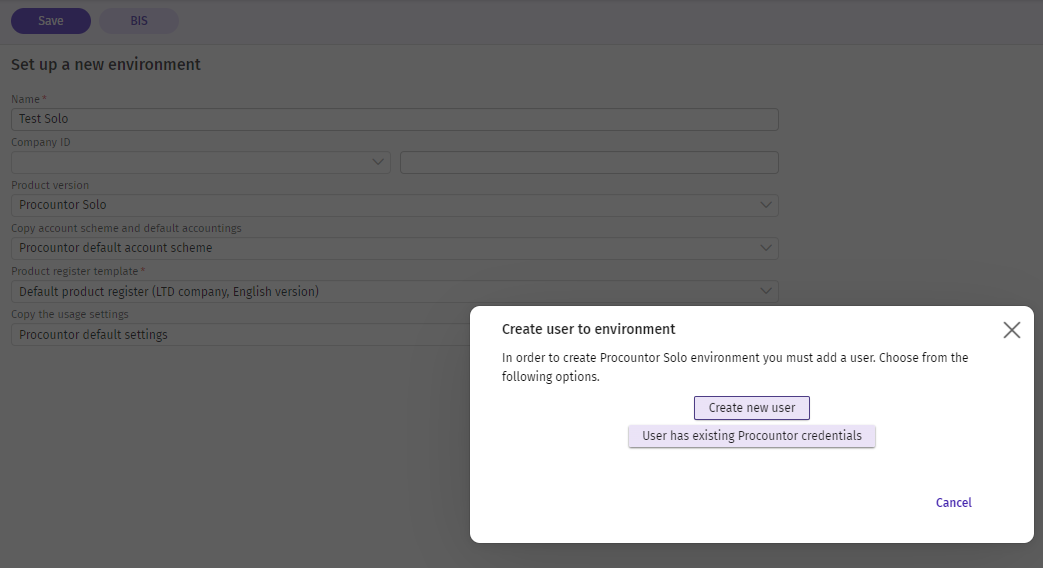Open the Copy the usage settings dropdown

[241, 335]
